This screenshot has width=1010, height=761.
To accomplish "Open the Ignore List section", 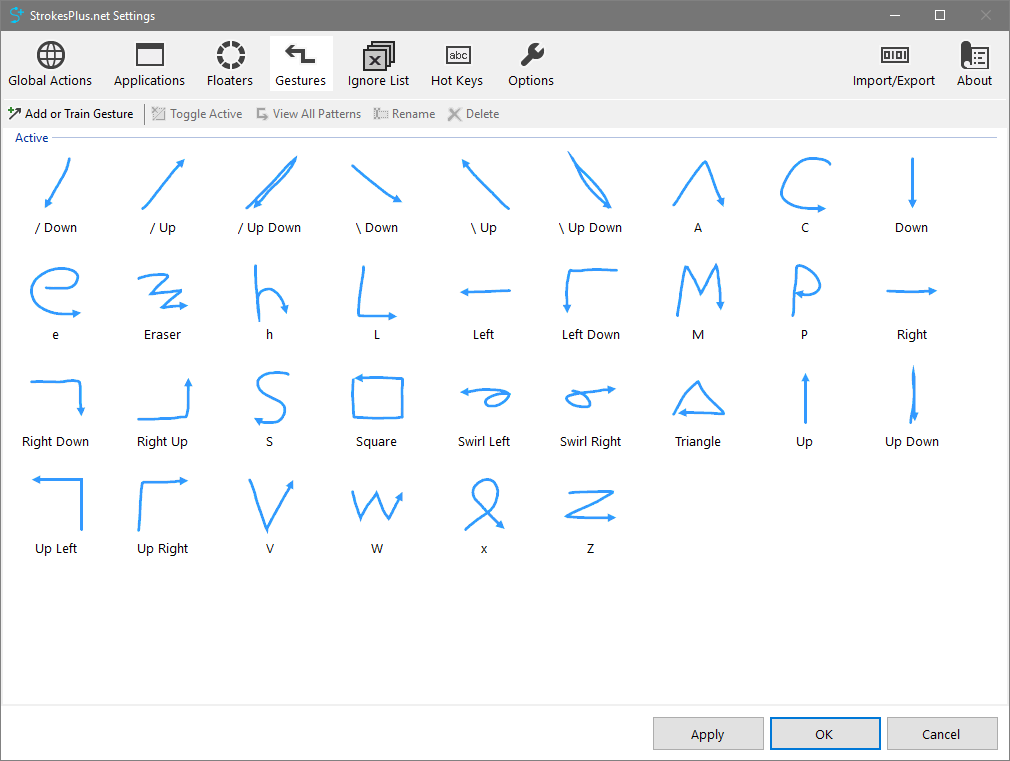I will click(378, 64).
